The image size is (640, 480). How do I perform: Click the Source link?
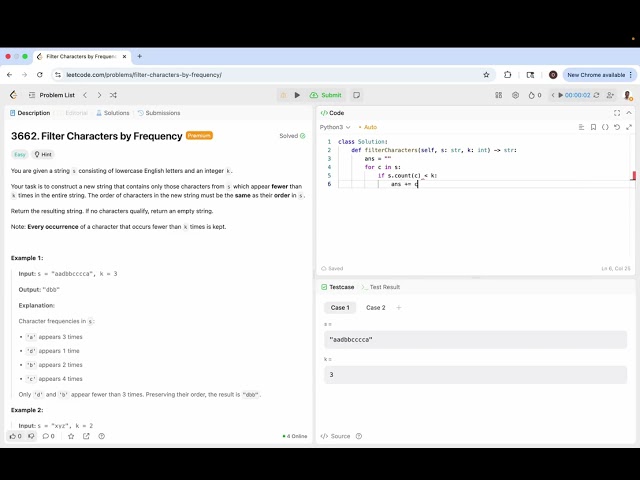336,436
